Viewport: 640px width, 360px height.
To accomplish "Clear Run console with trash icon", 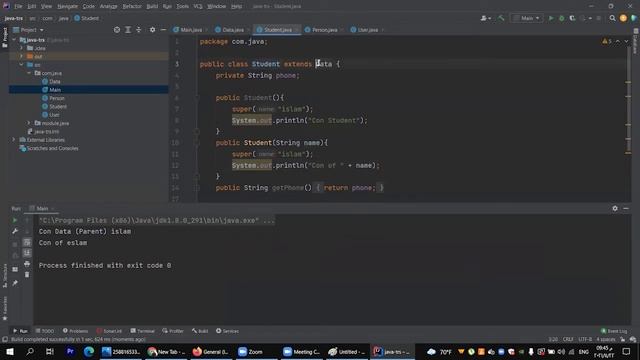I will (x=27, y=275).
